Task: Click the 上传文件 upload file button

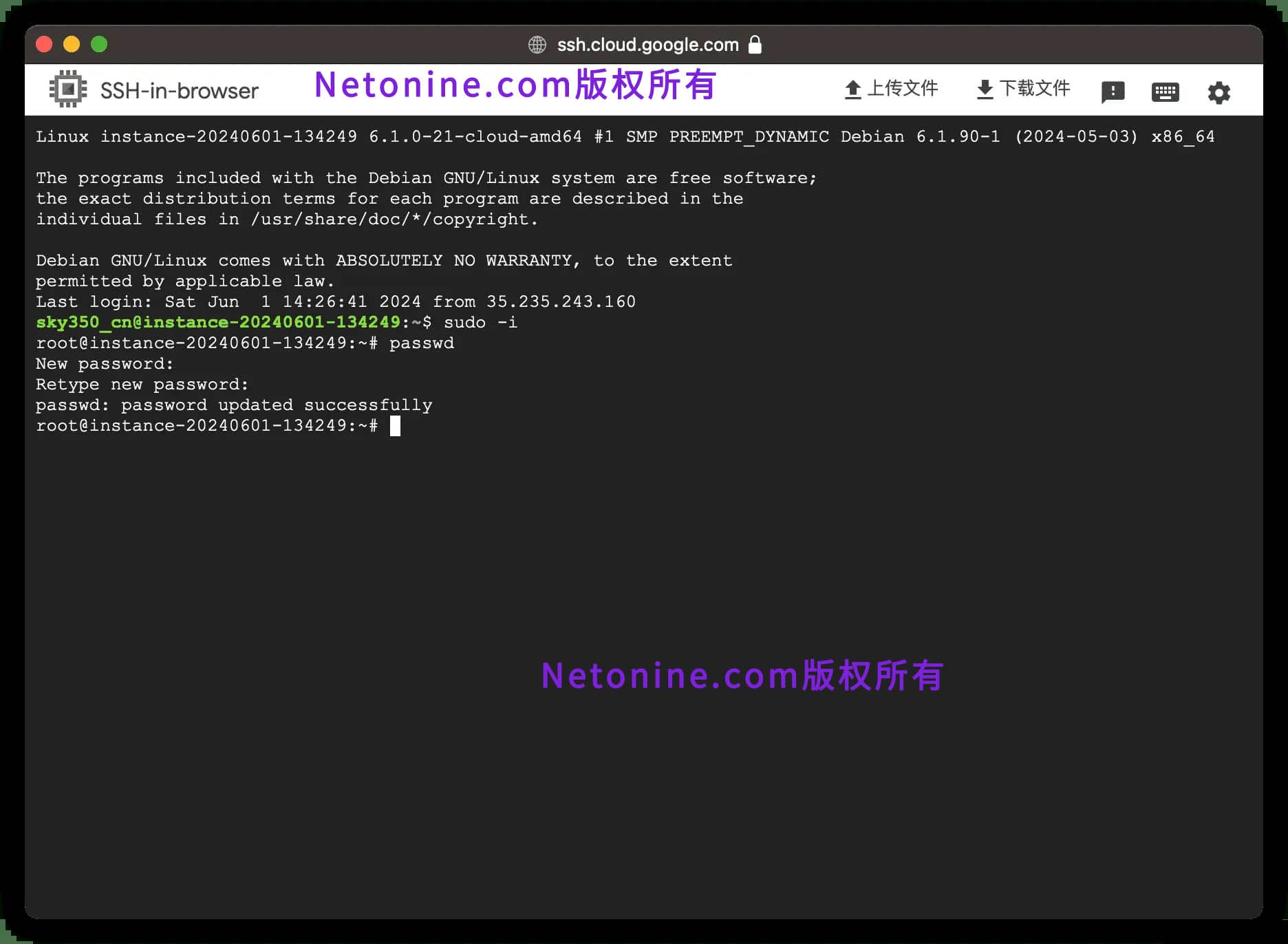Action: [x=891, y=89]
